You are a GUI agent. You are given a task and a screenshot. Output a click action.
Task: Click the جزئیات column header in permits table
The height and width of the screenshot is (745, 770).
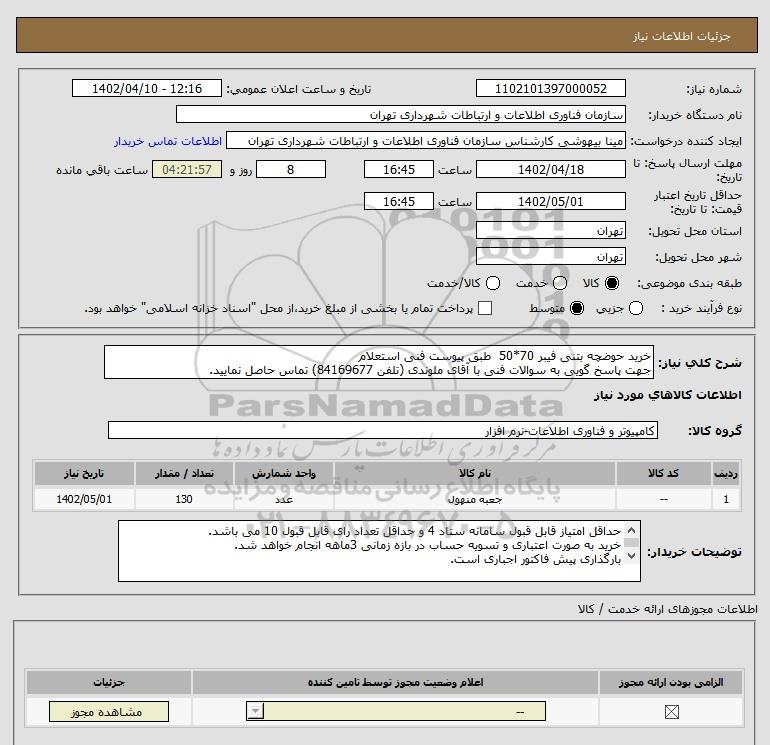(109, 683)
